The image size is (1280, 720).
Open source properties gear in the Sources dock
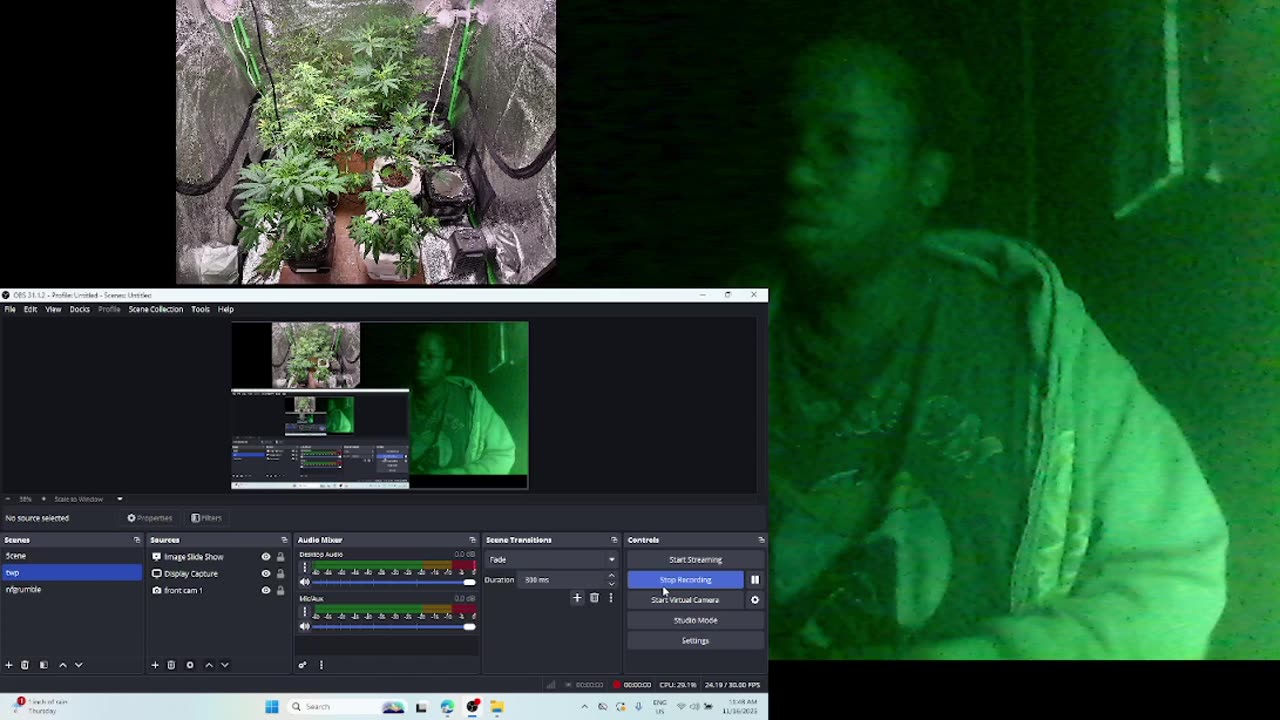pos(190,665)
